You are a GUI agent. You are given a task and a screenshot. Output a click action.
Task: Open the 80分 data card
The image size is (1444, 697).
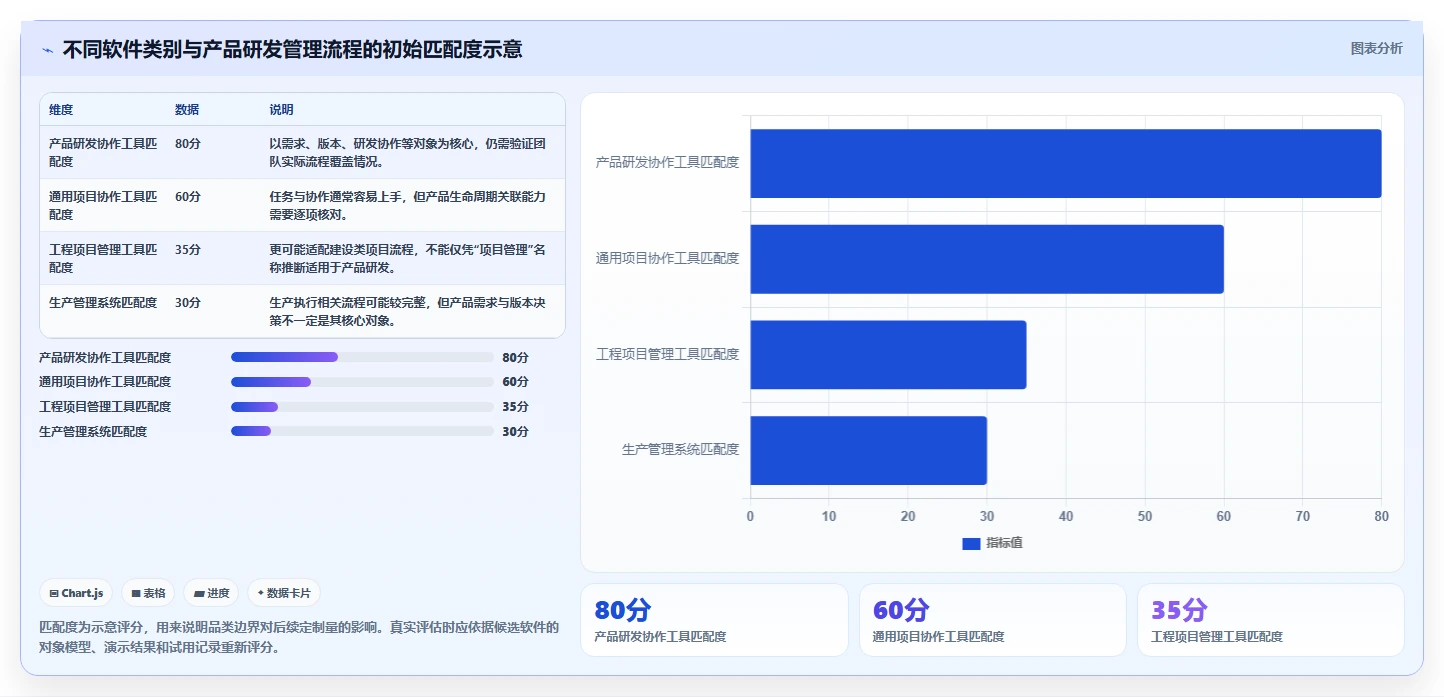point(714,620)
